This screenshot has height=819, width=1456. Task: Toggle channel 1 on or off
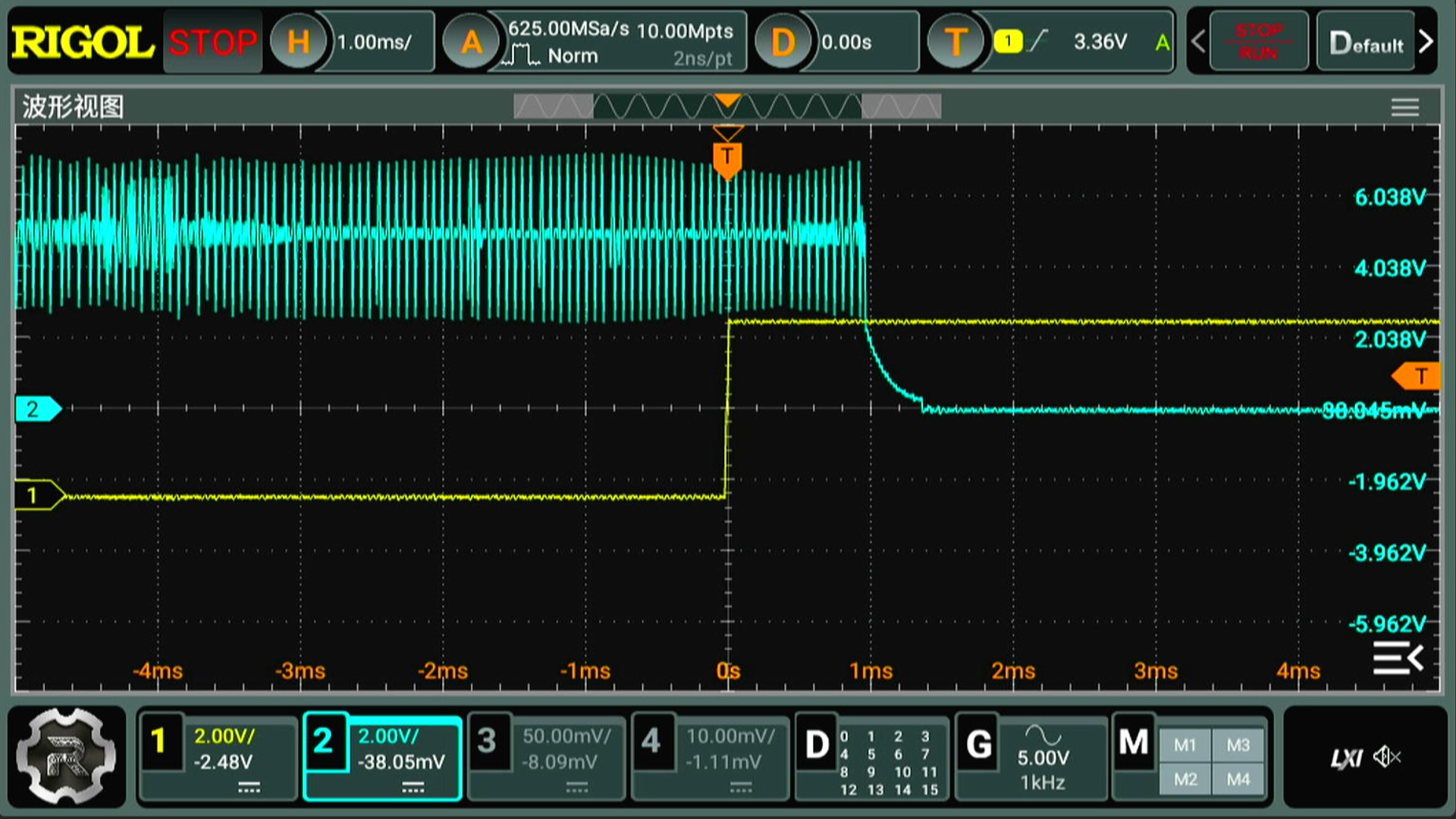[158, 741]
